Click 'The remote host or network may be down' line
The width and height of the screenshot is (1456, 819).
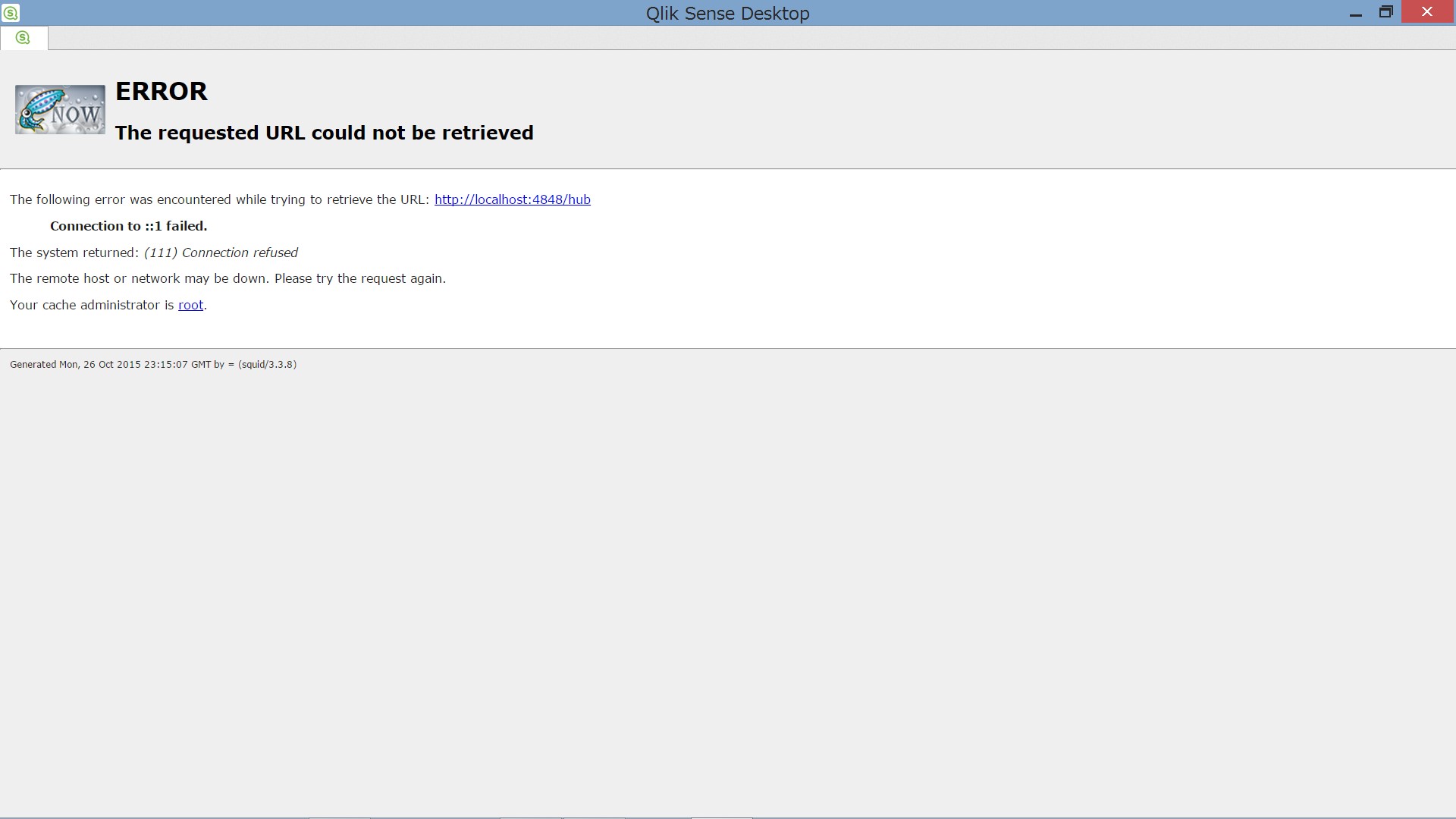[x=227, y=278]
